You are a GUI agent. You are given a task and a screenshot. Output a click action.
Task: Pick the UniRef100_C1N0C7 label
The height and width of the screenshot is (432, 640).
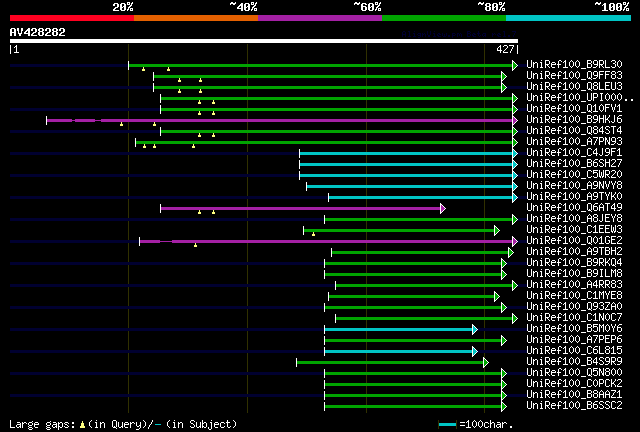click(x=574, y=318)
